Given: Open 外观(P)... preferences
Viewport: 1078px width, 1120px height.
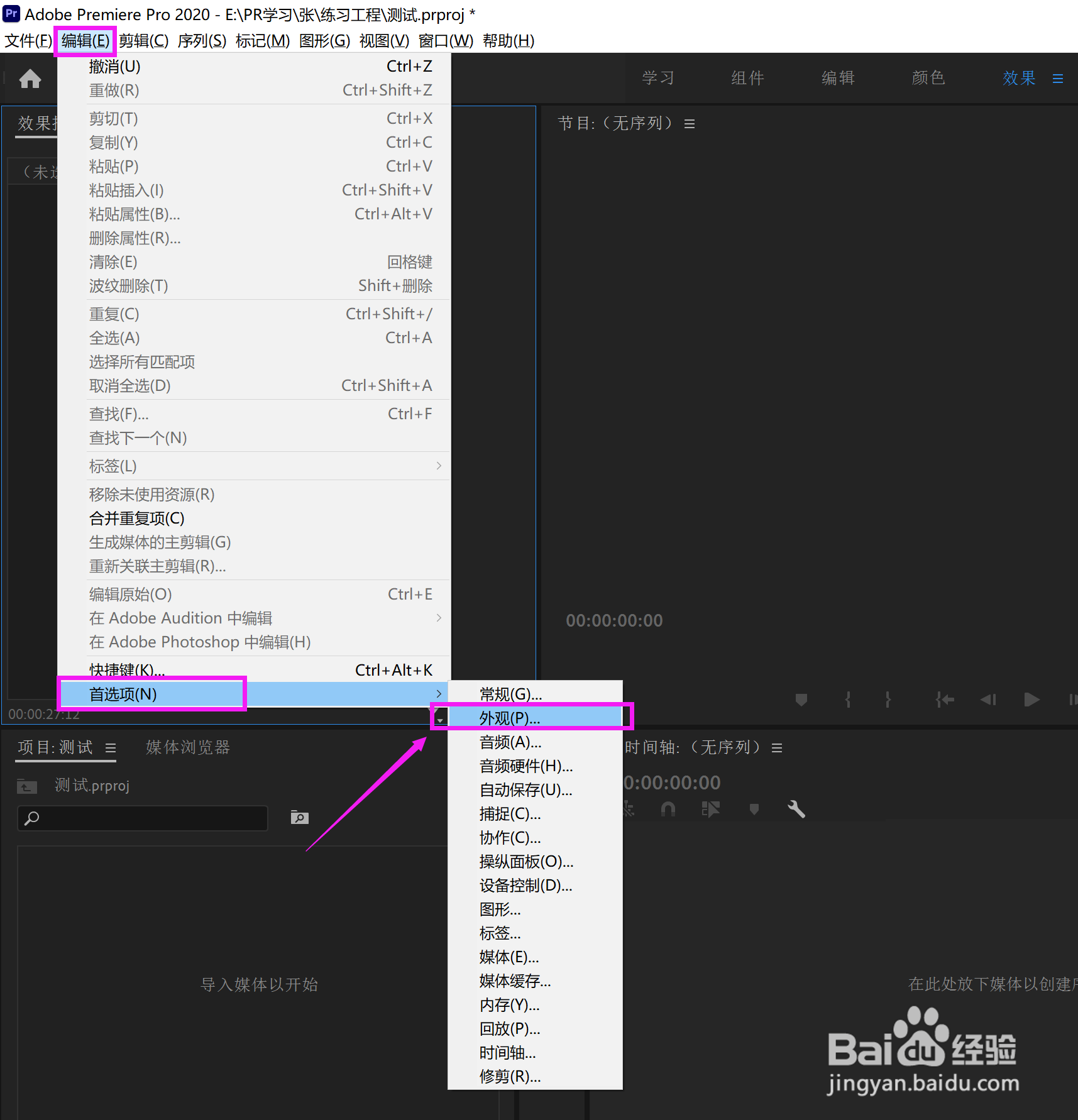Looking at the screenshot, I should point(535,718).
